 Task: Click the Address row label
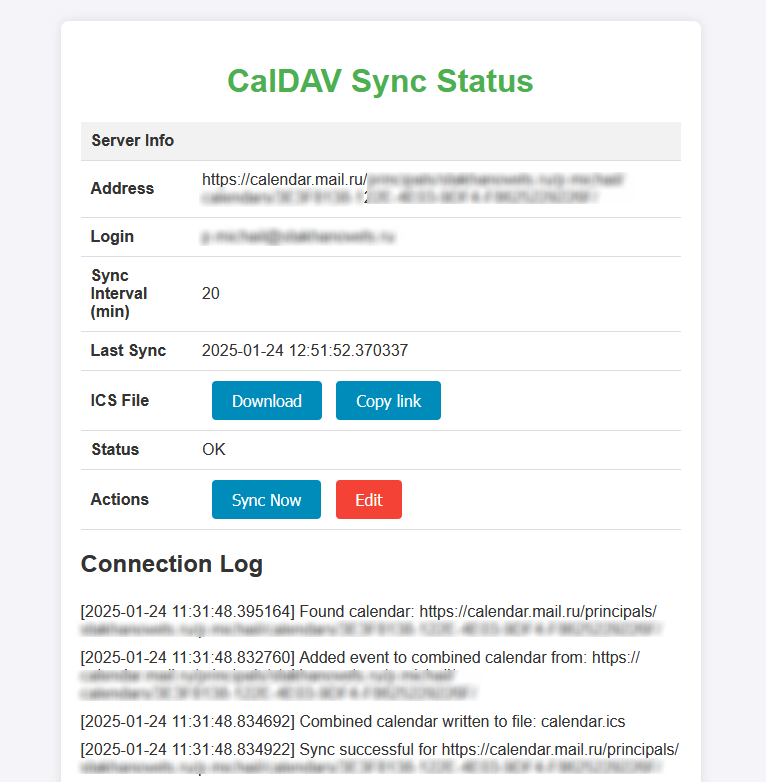click(122, 189)
